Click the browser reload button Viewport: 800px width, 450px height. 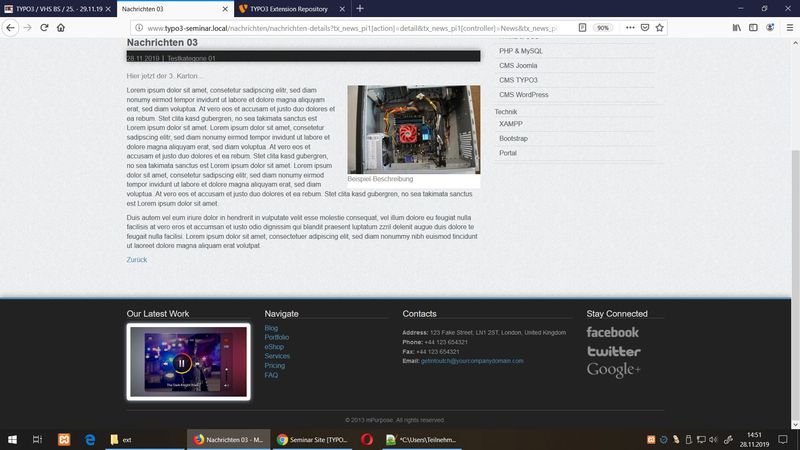pyautogui.click(x=44, y=28)
